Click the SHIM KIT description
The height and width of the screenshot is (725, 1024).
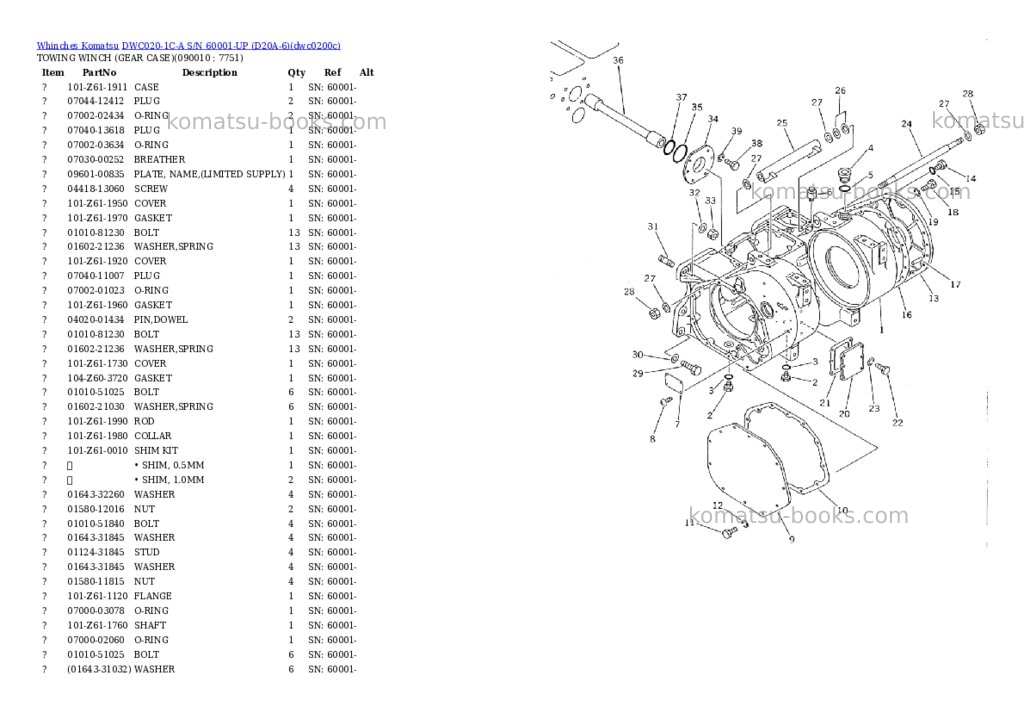(155, 451)
